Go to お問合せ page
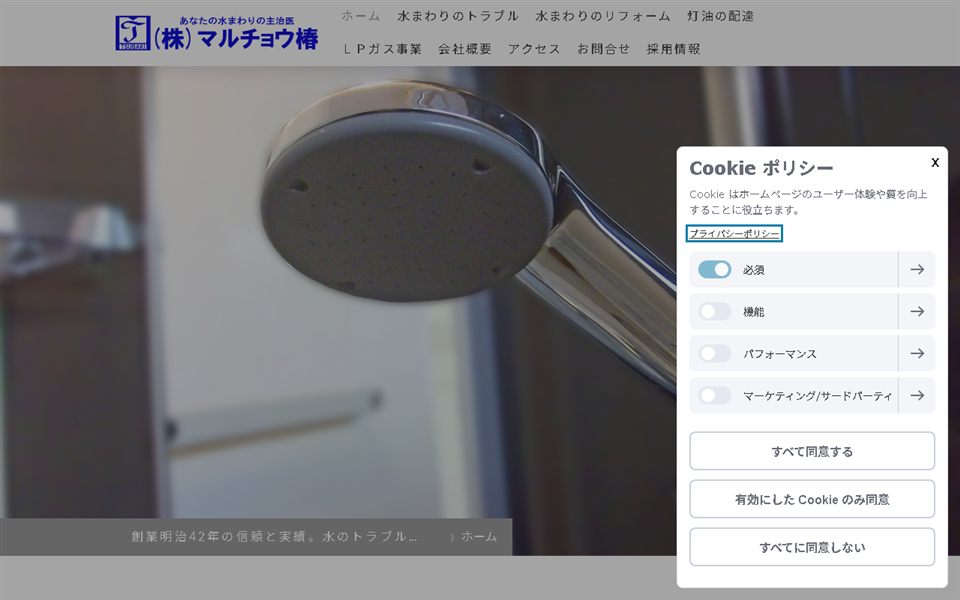The width and height of the screenshot is (960, 600). 603,49
